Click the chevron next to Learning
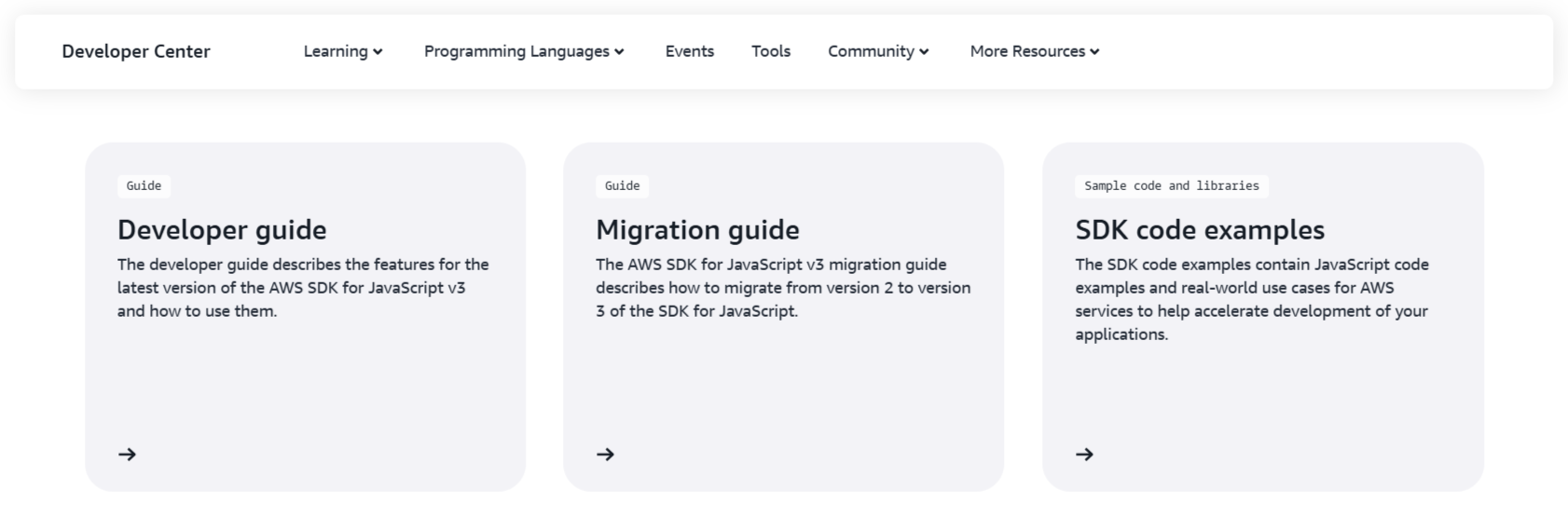1568x518 pixels. pos(378,52)
